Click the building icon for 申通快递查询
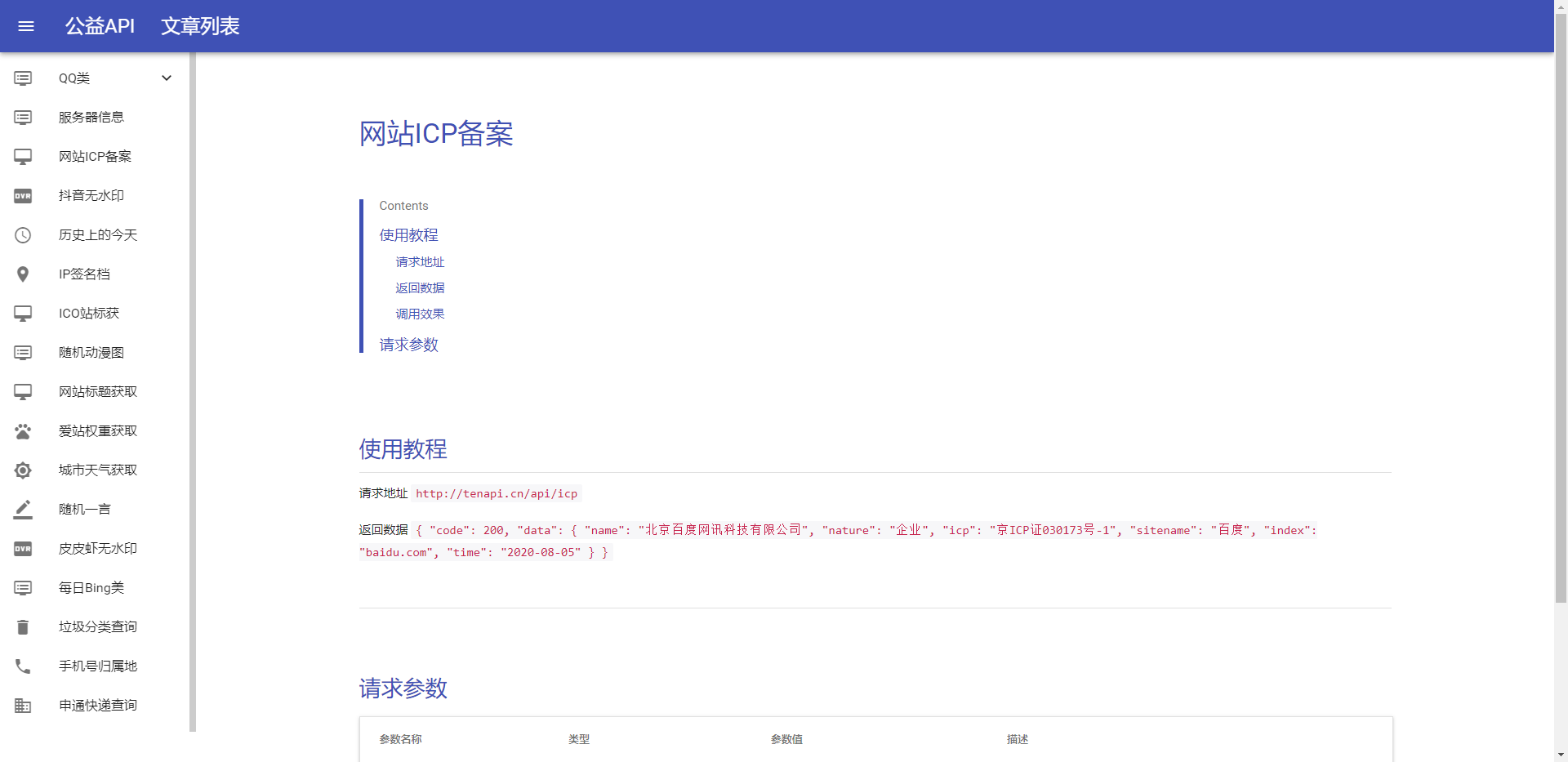The image size is (1568, 762). point(22,705)
